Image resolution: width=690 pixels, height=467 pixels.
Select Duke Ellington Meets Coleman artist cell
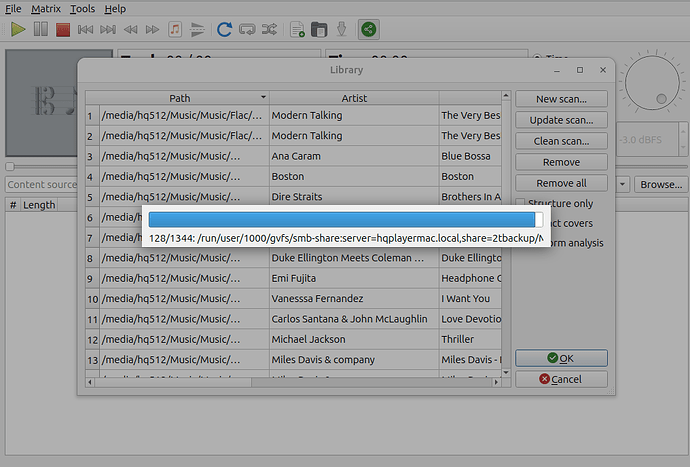pos(354,258)
